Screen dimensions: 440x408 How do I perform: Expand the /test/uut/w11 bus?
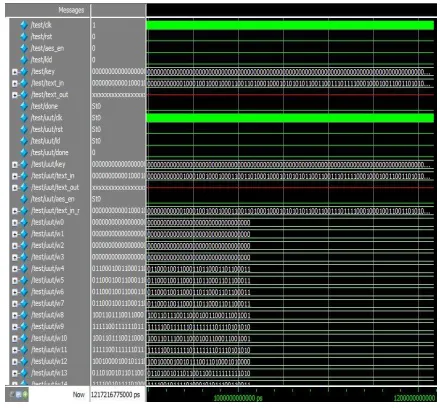coord(15,350)
